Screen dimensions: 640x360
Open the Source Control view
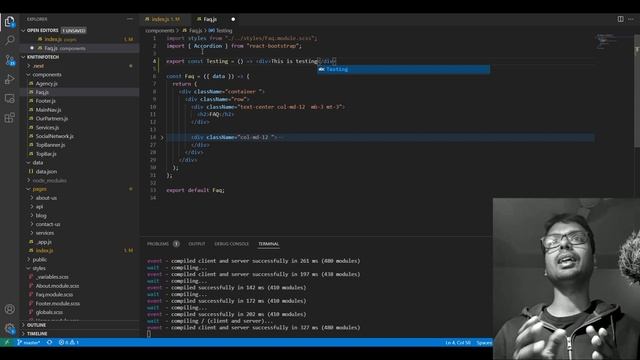(x=9, y=60)
